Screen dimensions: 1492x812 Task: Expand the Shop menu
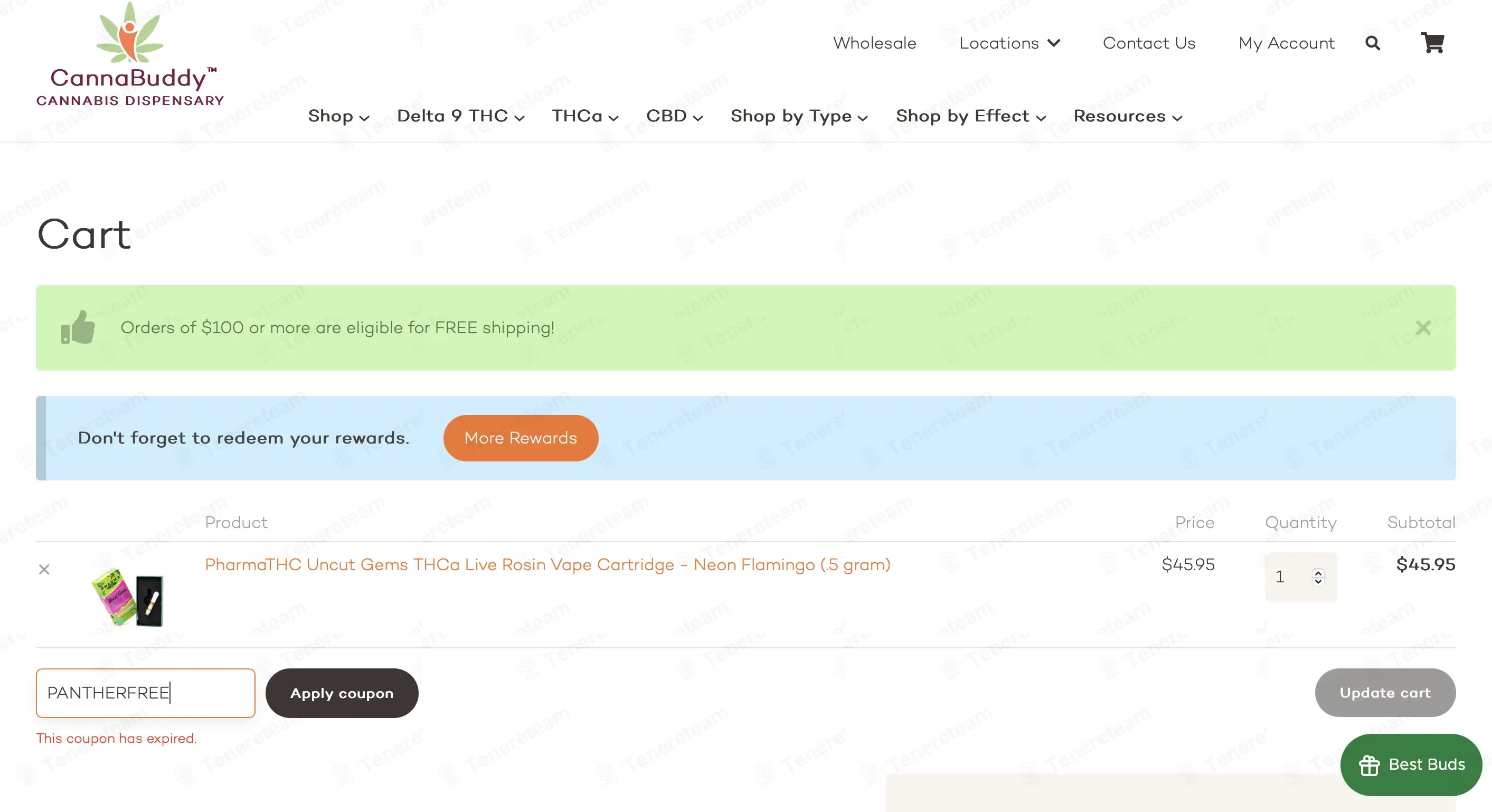click(338, 116)
